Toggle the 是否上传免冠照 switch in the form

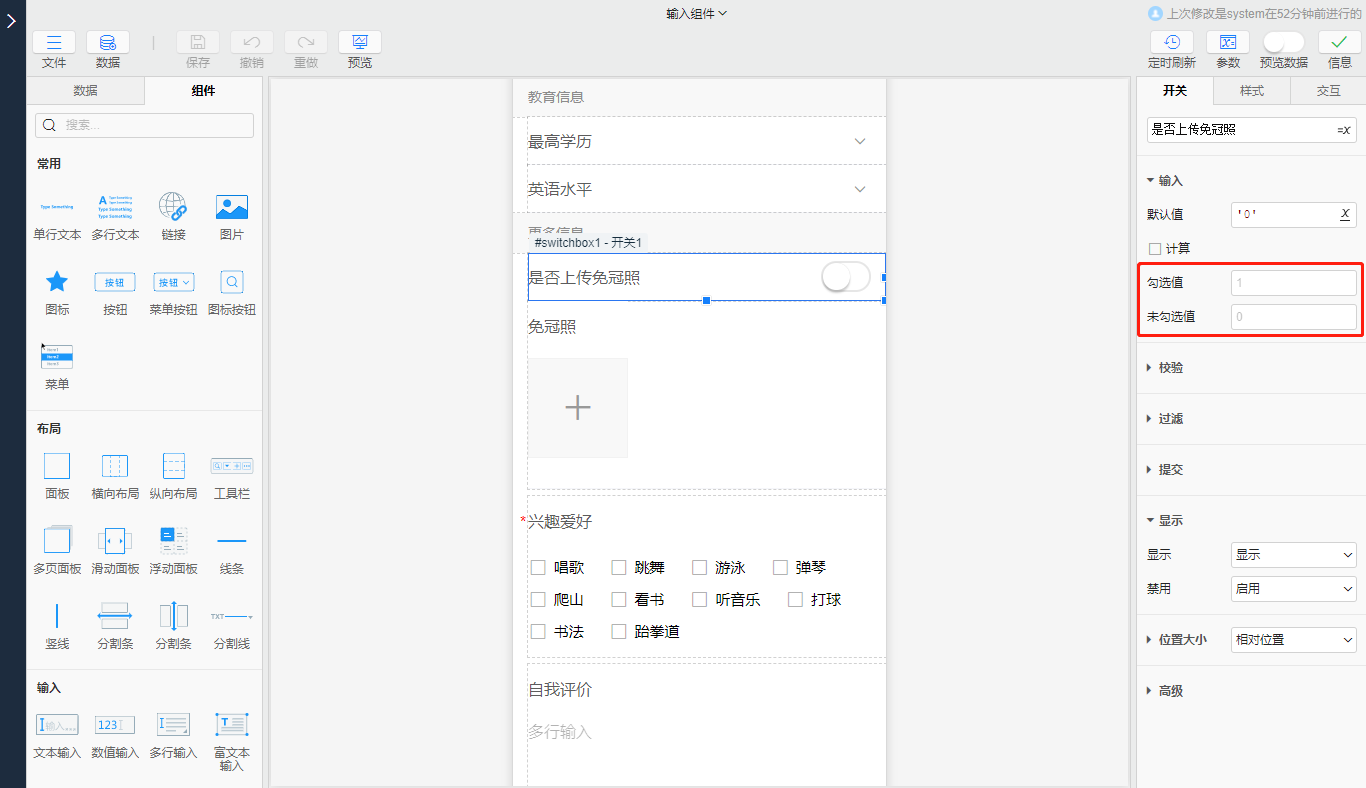coord(845,278)
